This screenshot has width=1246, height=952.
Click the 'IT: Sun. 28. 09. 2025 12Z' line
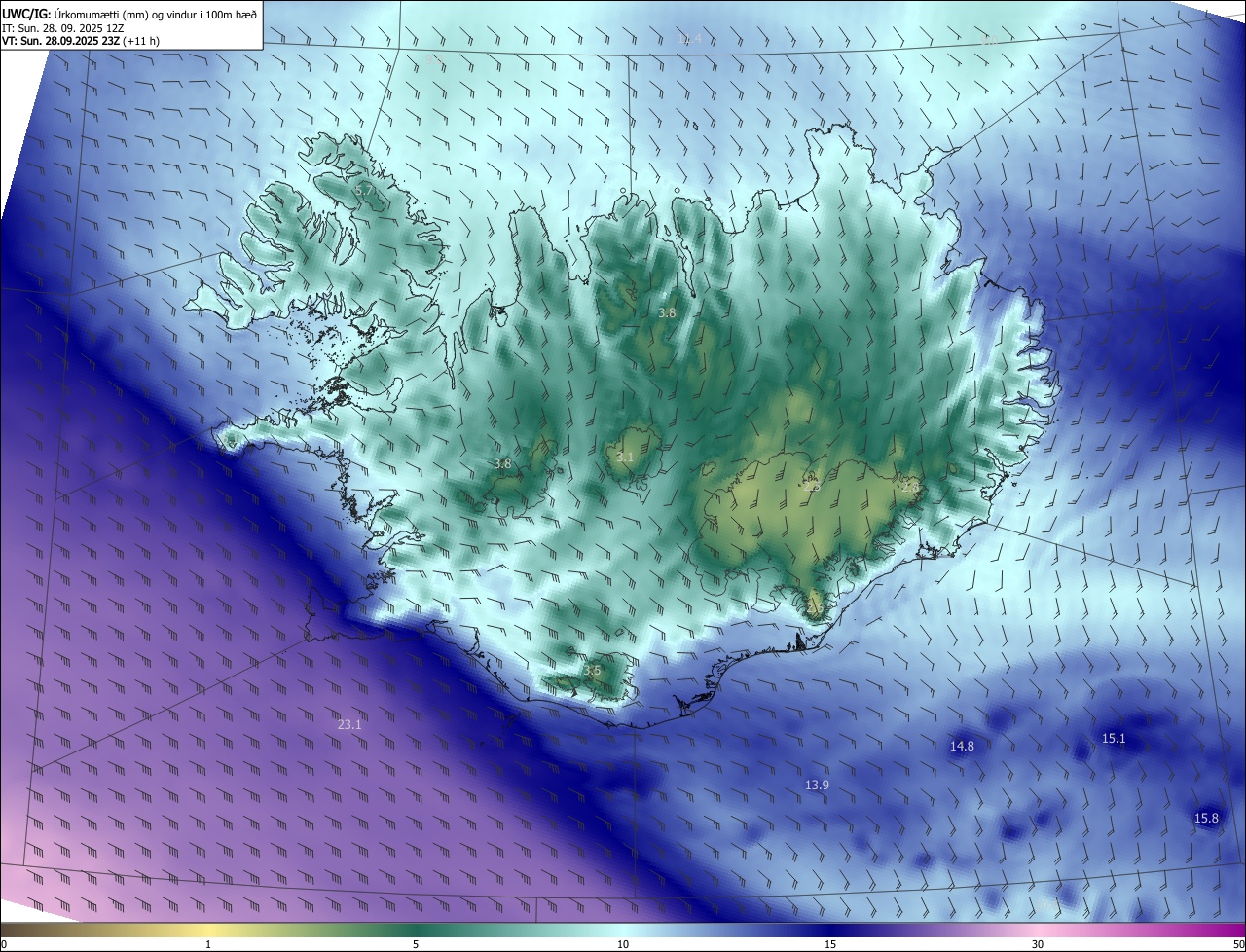64,27
